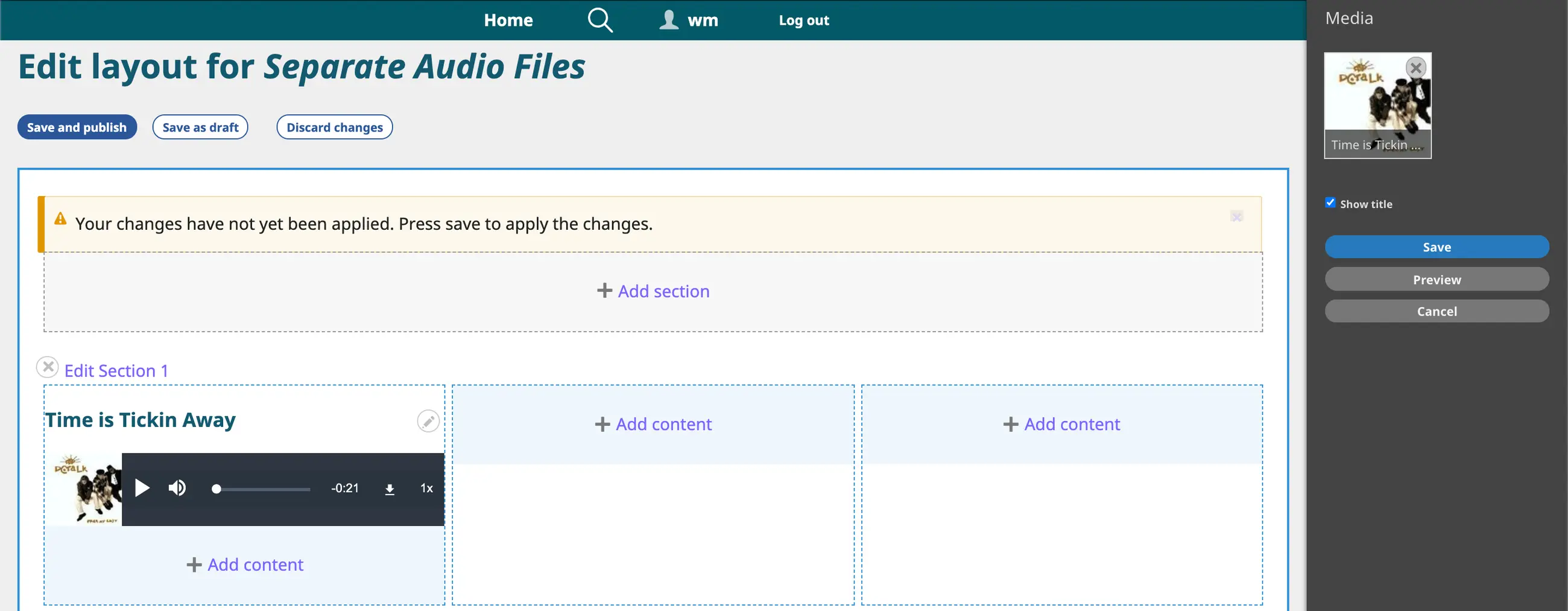Click the search magnifier icon
The image size is (1568, 611).
pos(599,20)
